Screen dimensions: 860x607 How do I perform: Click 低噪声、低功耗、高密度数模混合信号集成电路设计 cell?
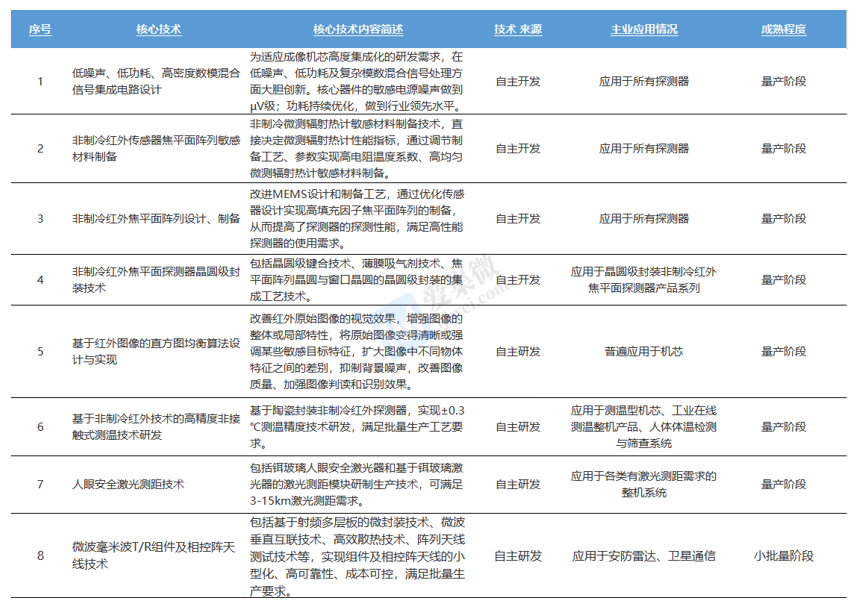[x=156, y=81]
